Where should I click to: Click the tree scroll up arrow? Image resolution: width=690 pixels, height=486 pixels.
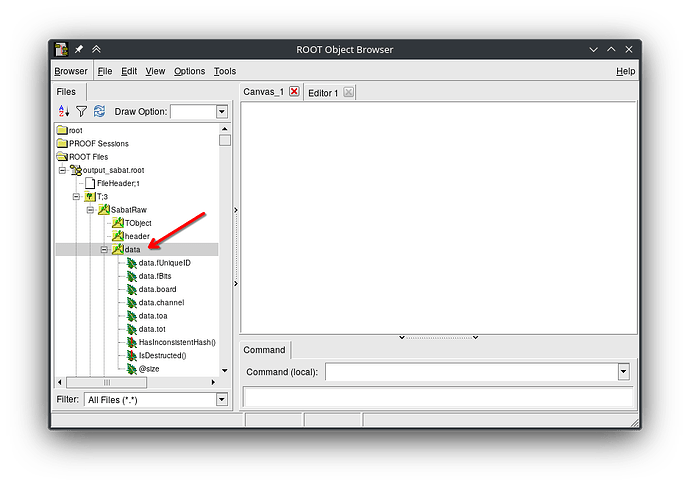[x=225, y=129]
